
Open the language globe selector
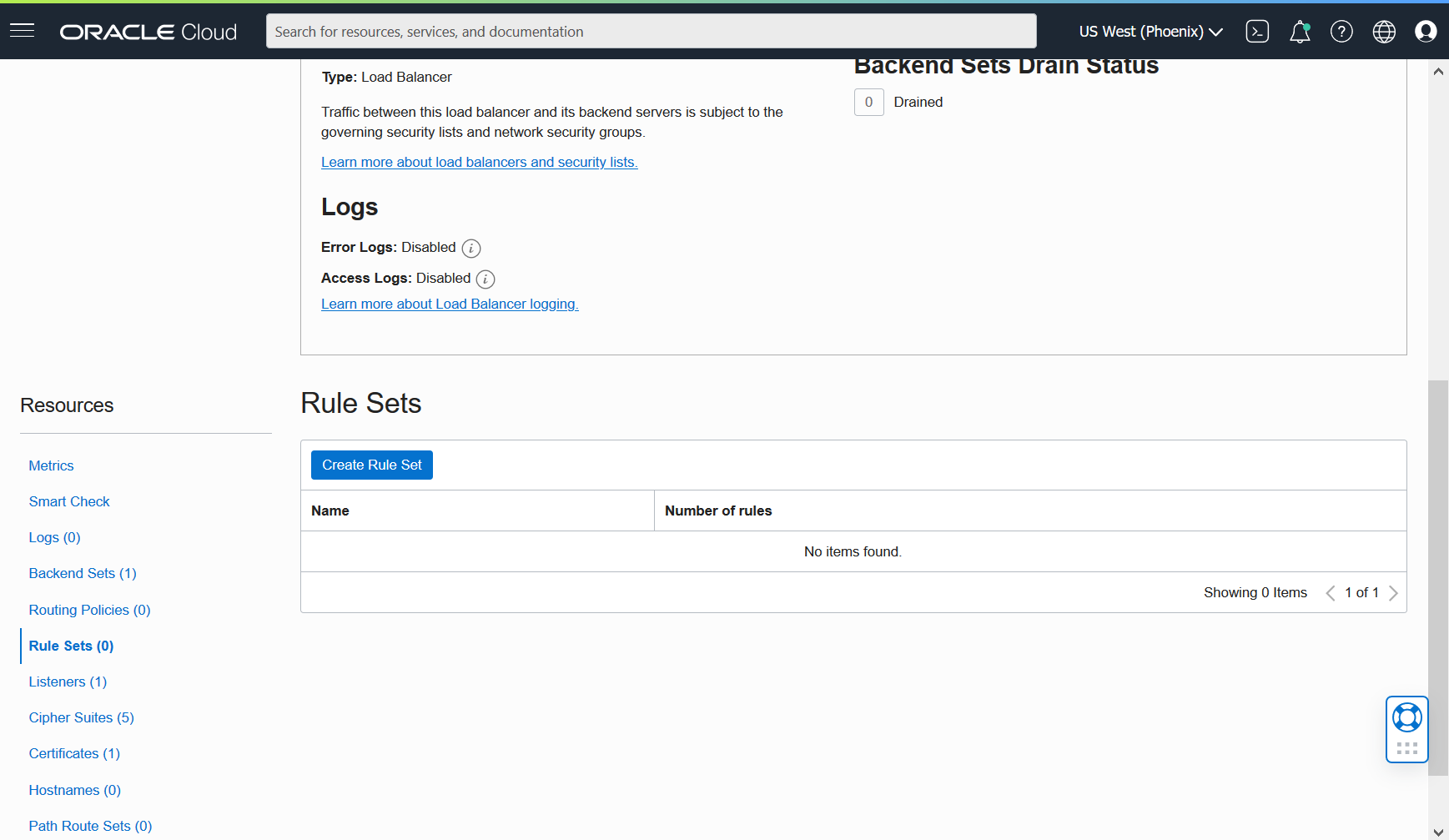coord(1384,31)
